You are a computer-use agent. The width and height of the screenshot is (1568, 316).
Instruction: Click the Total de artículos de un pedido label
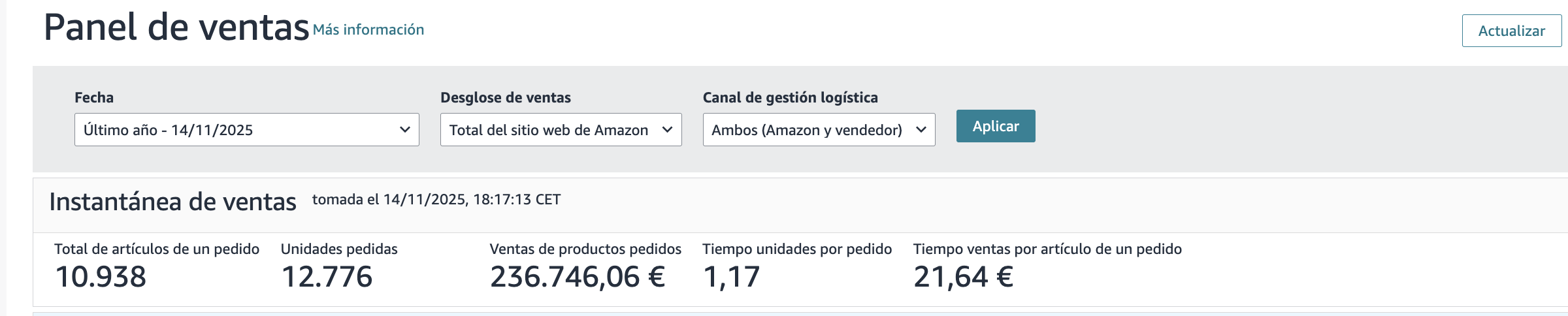coord(157,249)
